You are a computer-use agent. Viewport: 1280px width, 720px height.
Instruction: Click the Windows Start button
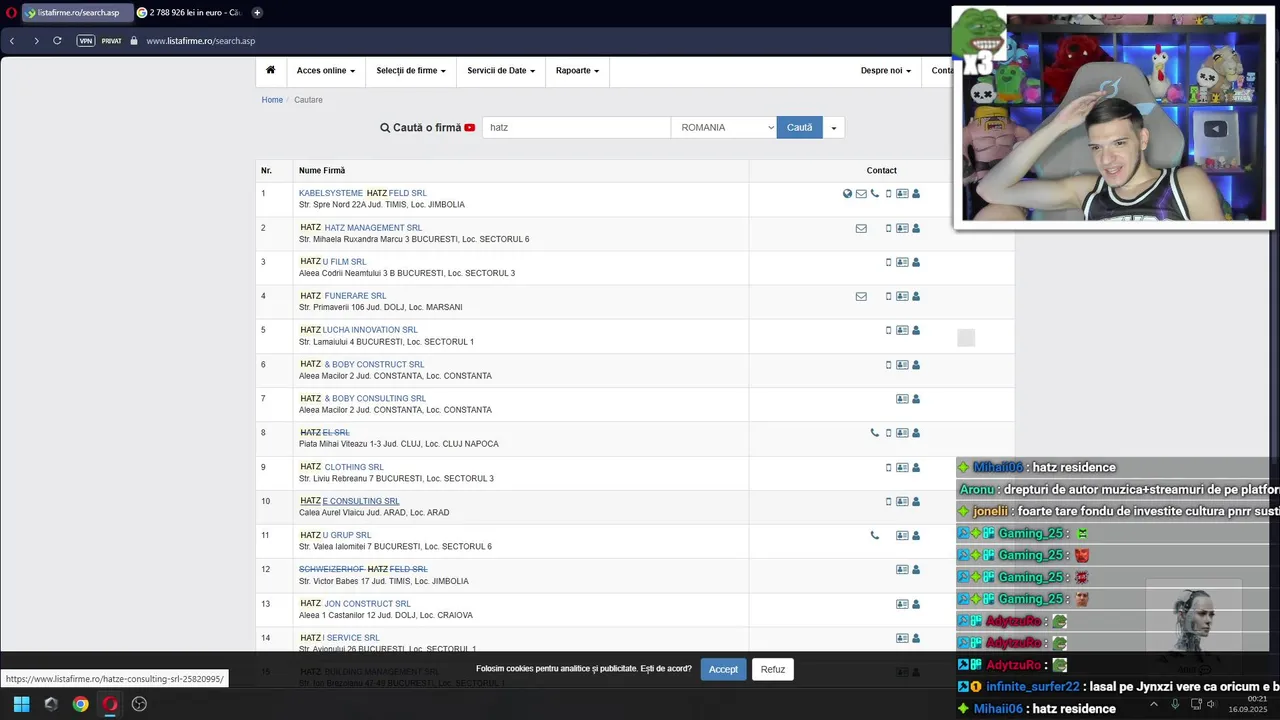click(x=21, y=704)
